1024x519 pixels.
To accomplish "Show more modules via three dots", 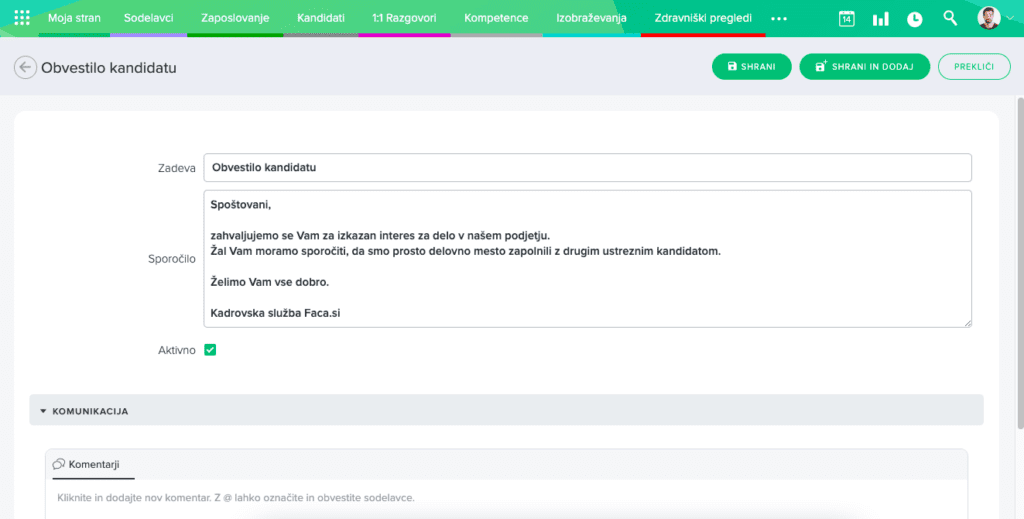I will point(779,19).
